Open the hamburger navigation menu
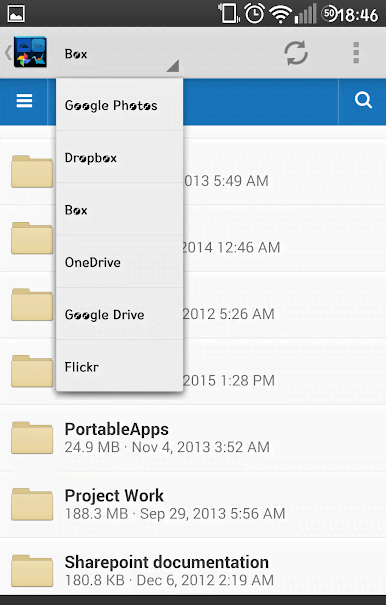Image resolution: width=386 pixels, height=605 pixels. point(24,101)
